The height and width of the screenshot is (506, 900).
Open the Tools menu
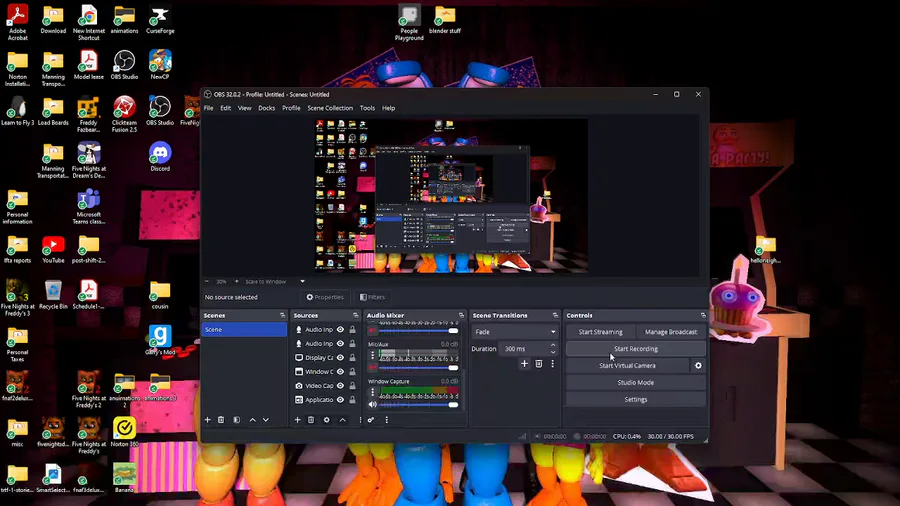367,108
